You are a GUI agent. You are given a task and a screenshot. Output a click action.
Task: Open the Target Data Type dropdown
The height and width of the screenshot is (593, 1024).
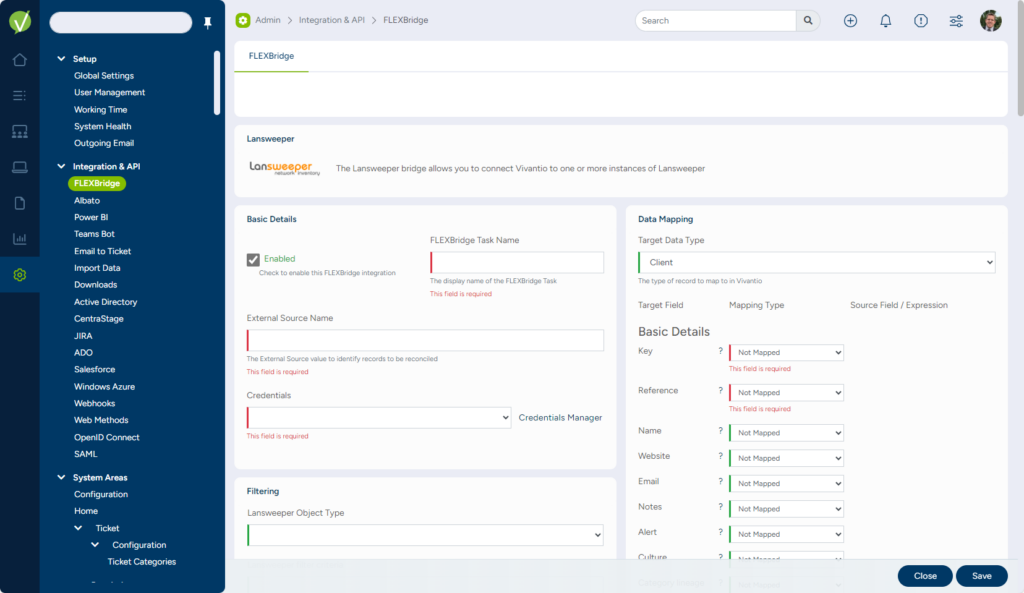[816, 262]
